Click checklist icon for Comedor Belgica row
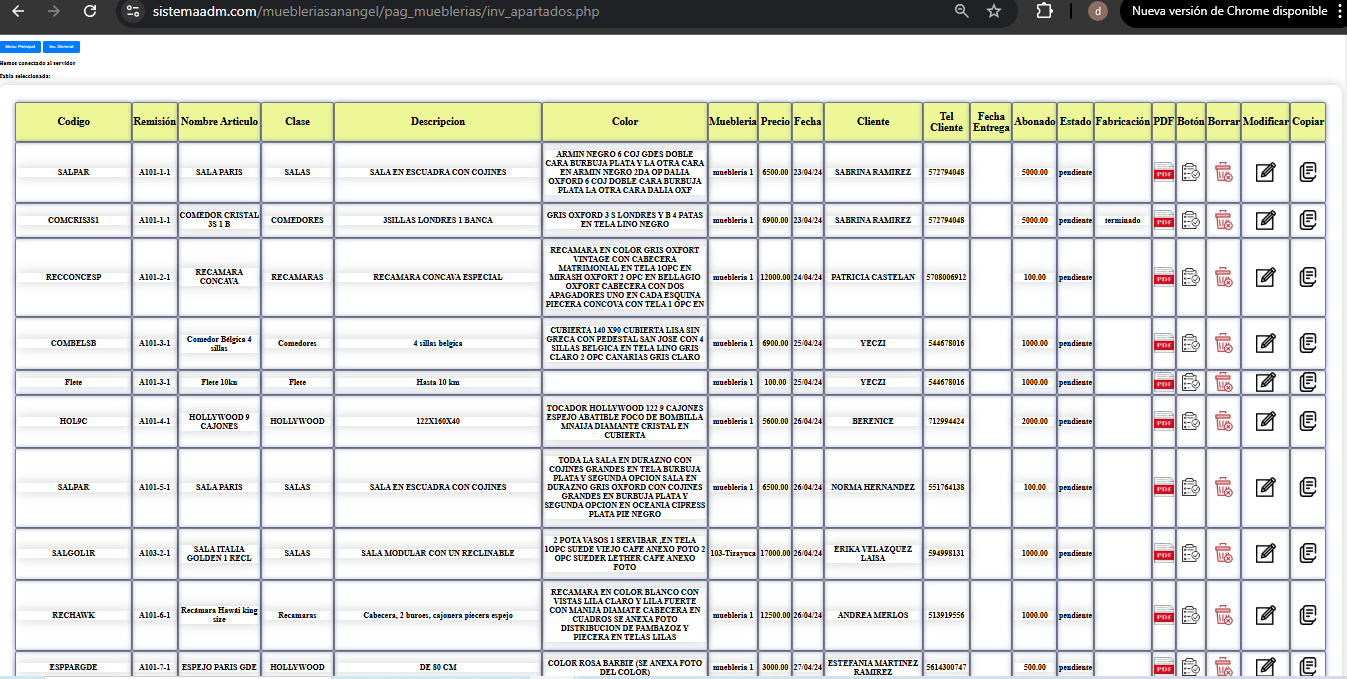Screen dimensions: 1347x679 pos(1190,343)
